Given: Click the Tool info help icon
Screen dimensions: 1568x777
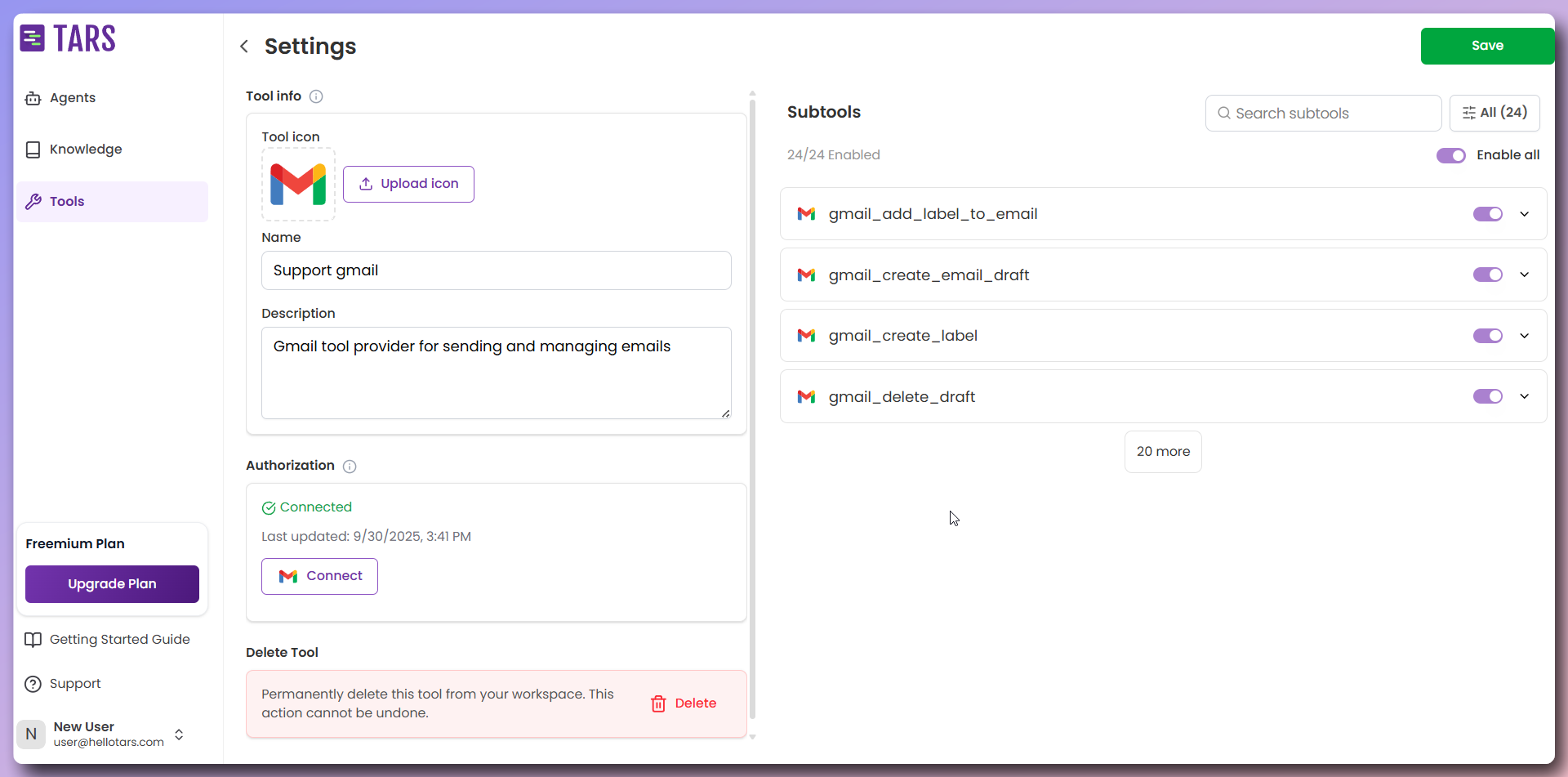Looking at the screenshot, I should [316, 96].
